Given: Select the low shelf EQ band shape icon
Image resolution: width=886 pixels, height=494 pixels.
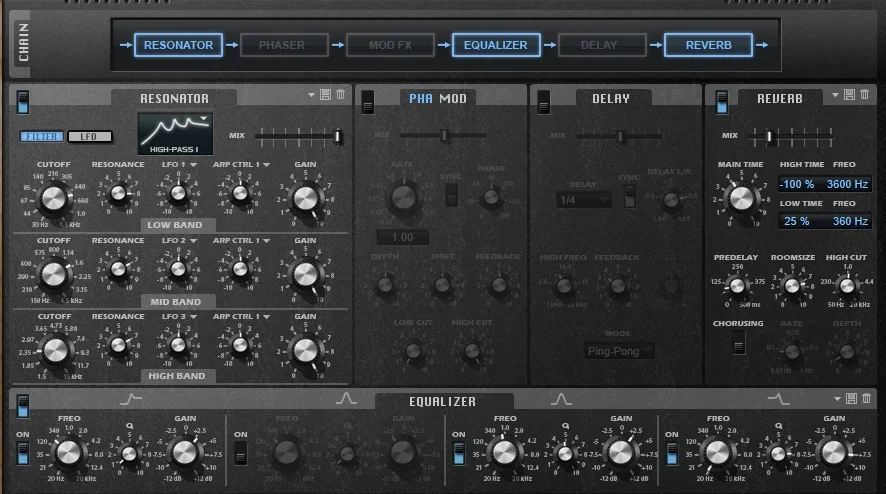Looking at the screenshot, I should (x=131, y=399).
